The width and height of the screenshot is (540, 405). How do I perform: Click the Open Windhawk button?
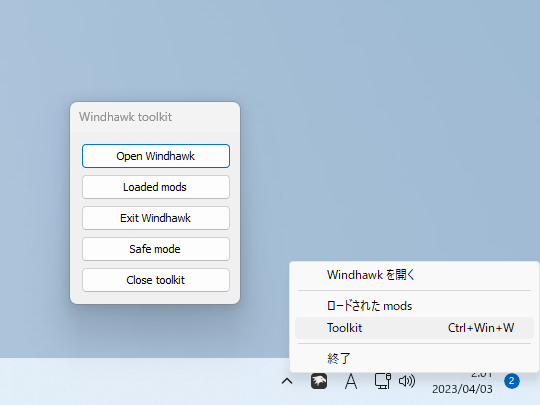point(156,156)
